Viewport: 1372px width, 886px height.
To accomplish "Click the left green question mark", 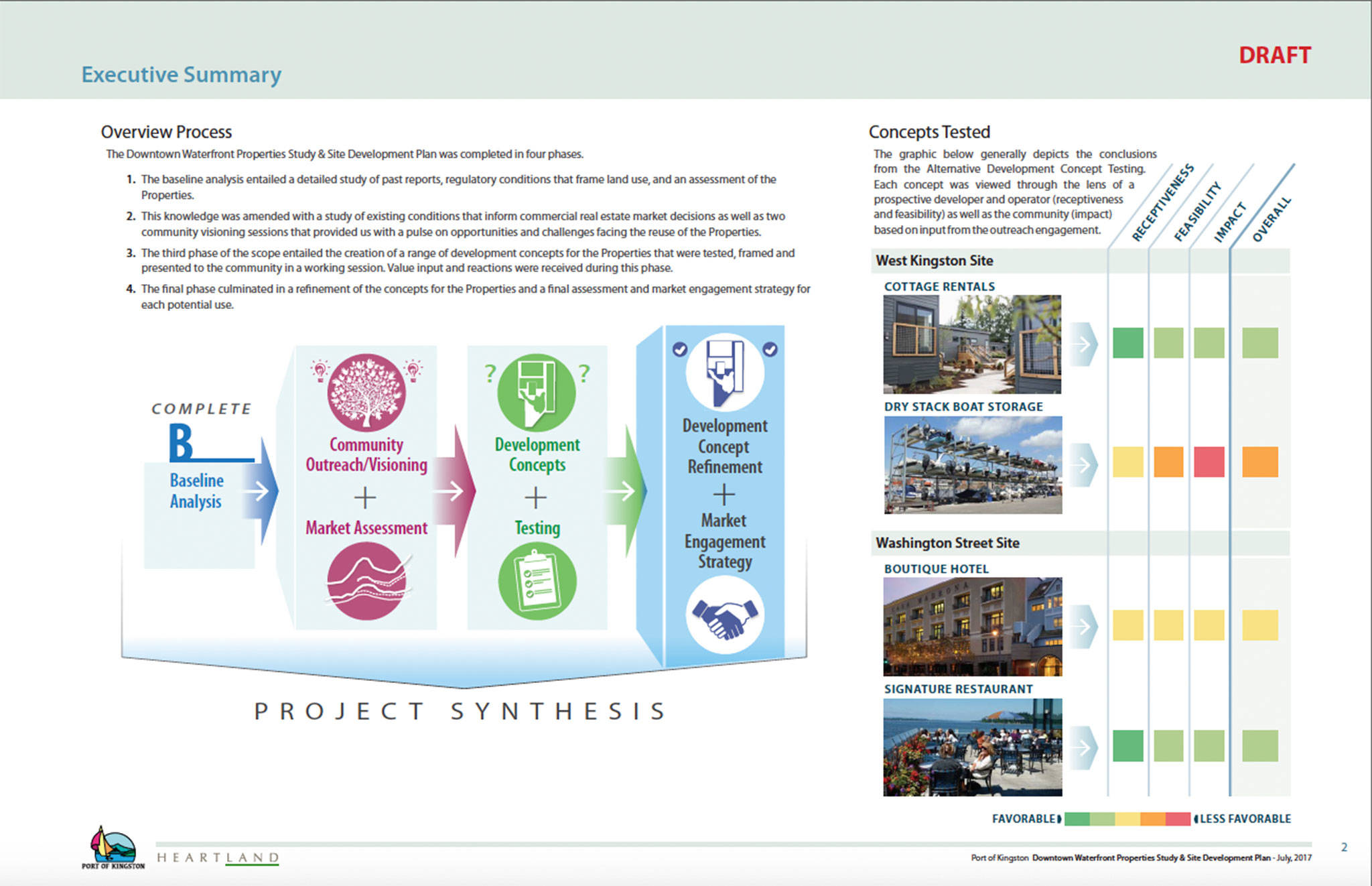I will (x=490, y=373).
